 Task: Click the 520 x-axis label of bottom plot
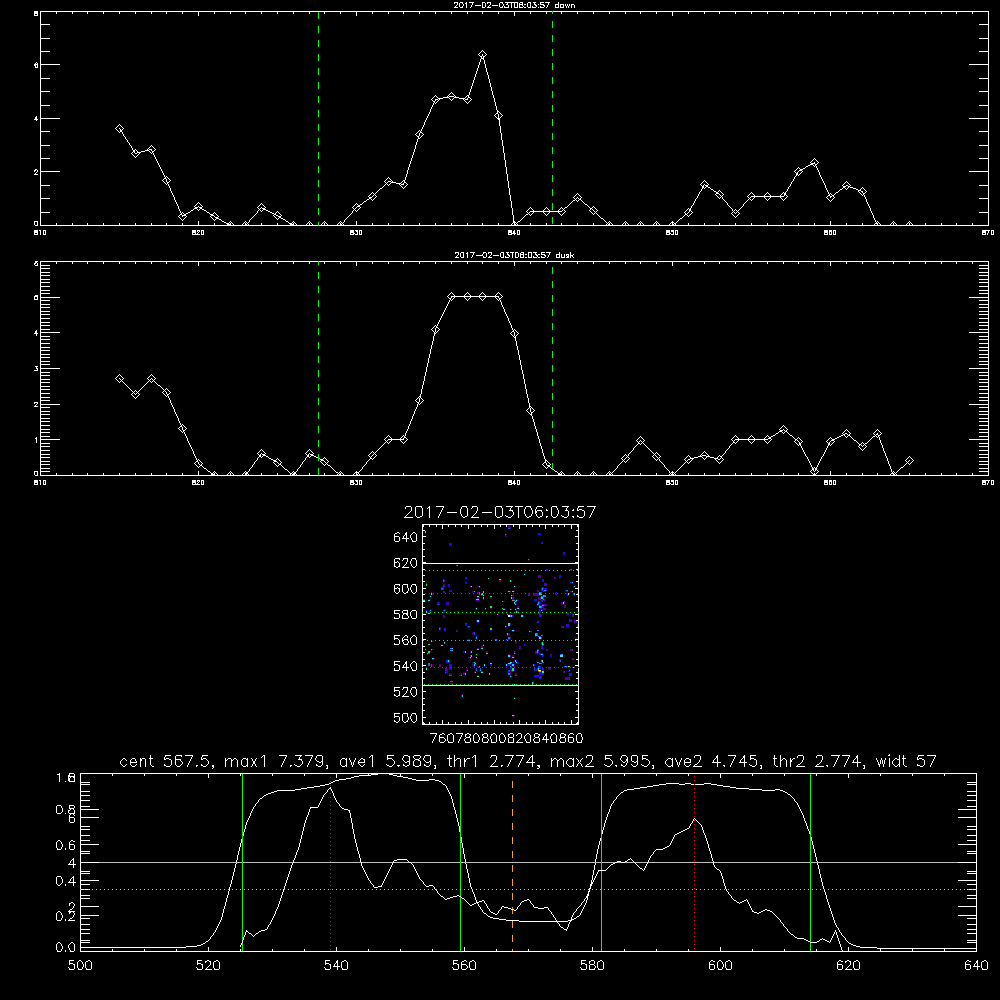point(208,966)
